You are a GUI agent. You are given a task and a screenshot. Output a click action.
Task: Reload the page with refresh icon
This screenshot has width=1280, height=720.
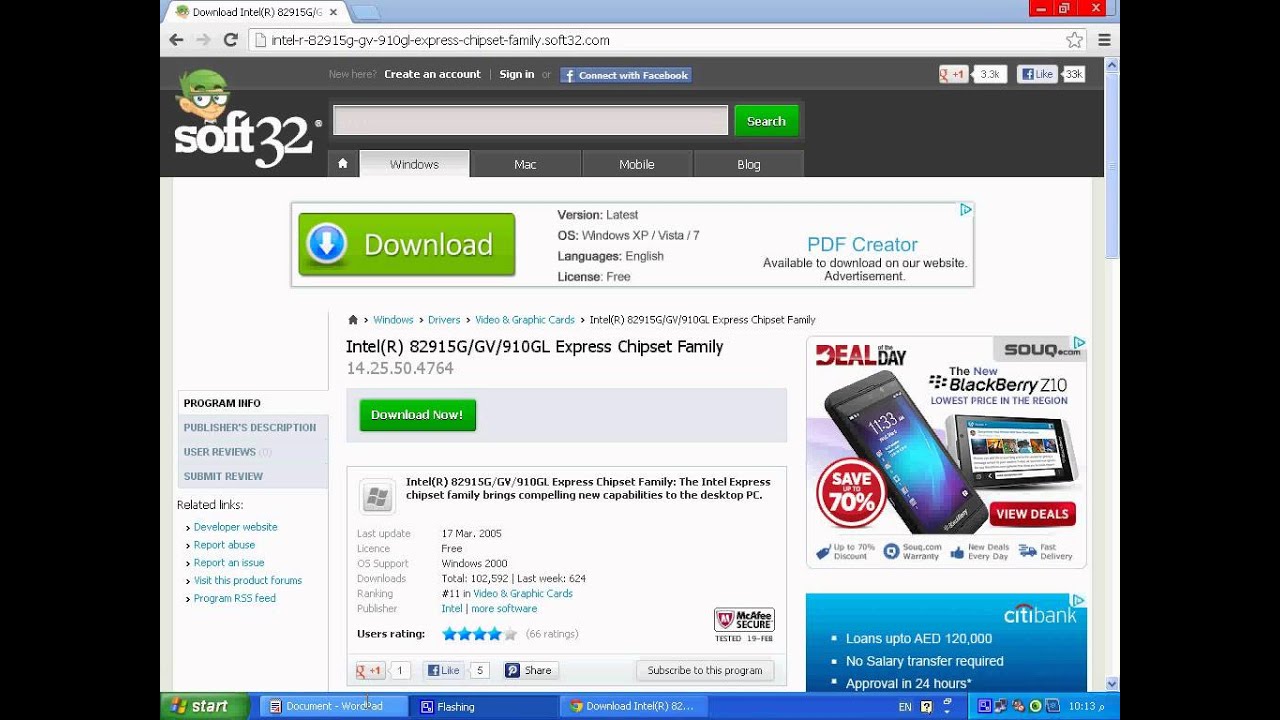pyautogui.click(x=230, y=40)
